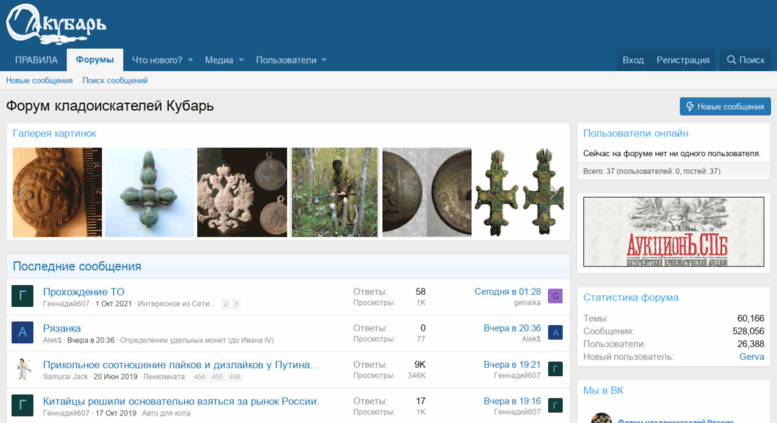Open the Ленкомната forum link

pos(164,377)
